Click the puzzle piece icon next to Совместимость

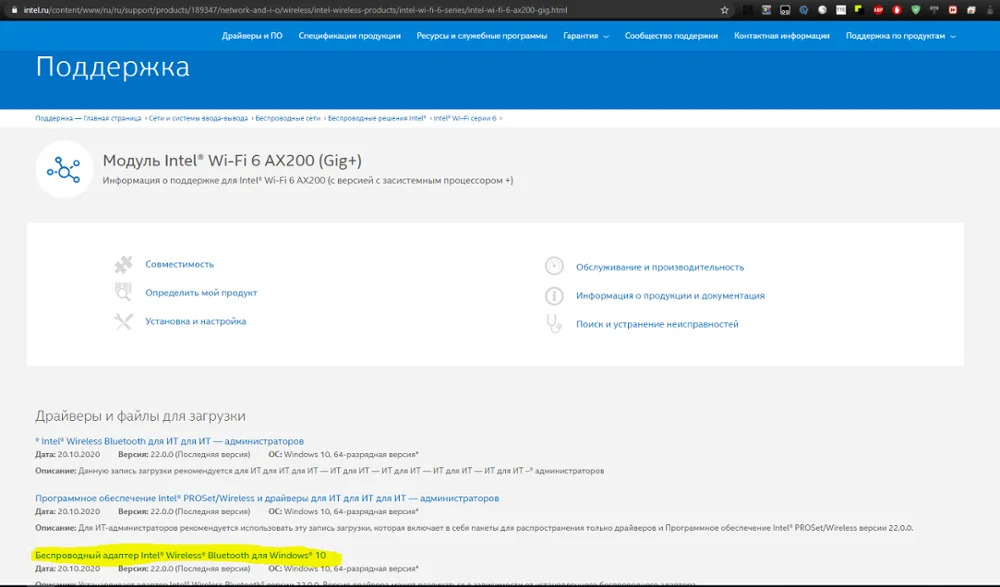pyautogui.click(x=123, y=264)
